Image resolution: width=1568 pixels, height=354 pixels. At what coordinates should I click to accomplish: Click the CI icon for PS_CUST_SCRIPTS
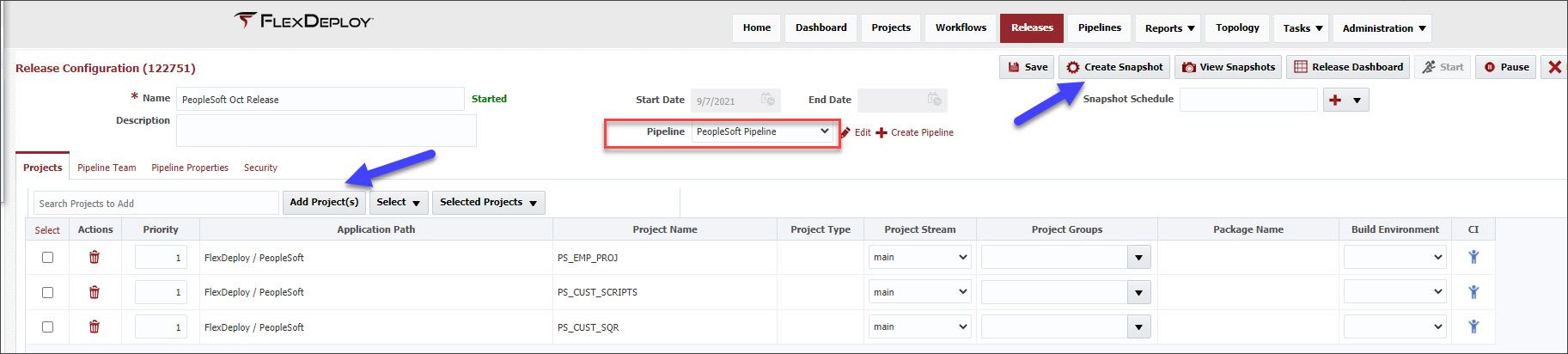coord(1473,291)
